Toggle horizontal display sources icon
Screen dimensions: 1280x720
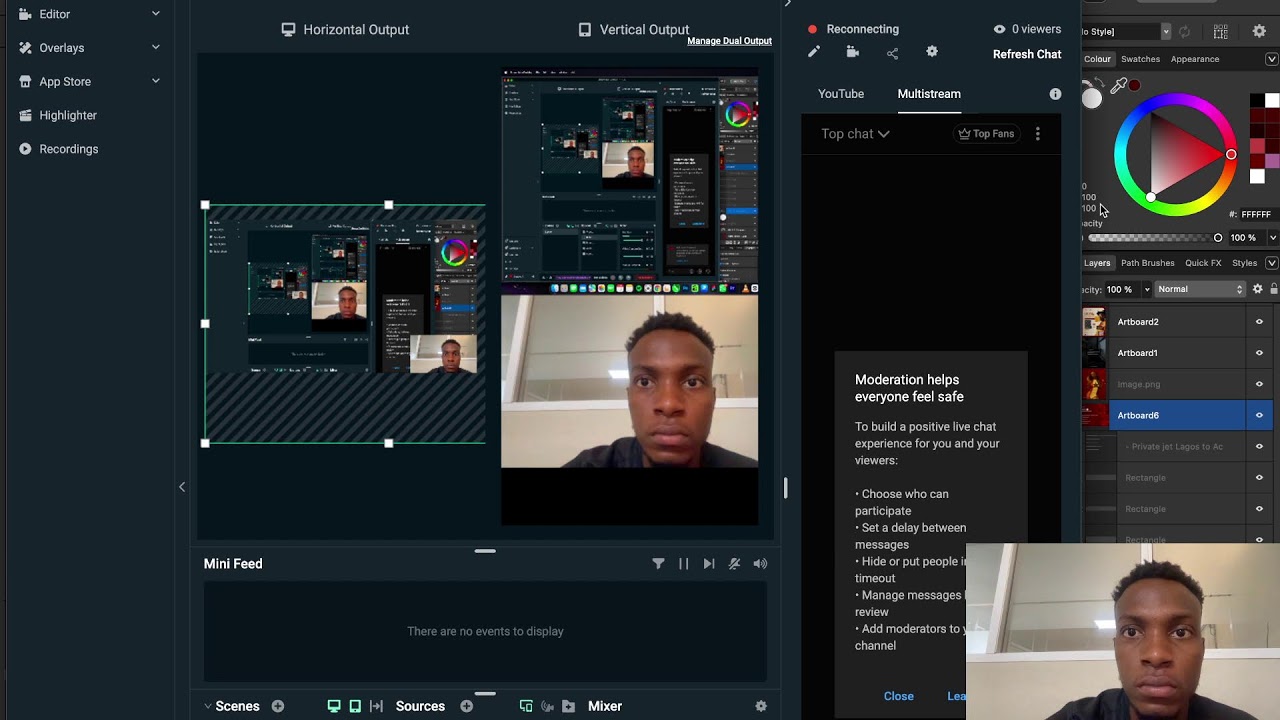tap(334, 706)
